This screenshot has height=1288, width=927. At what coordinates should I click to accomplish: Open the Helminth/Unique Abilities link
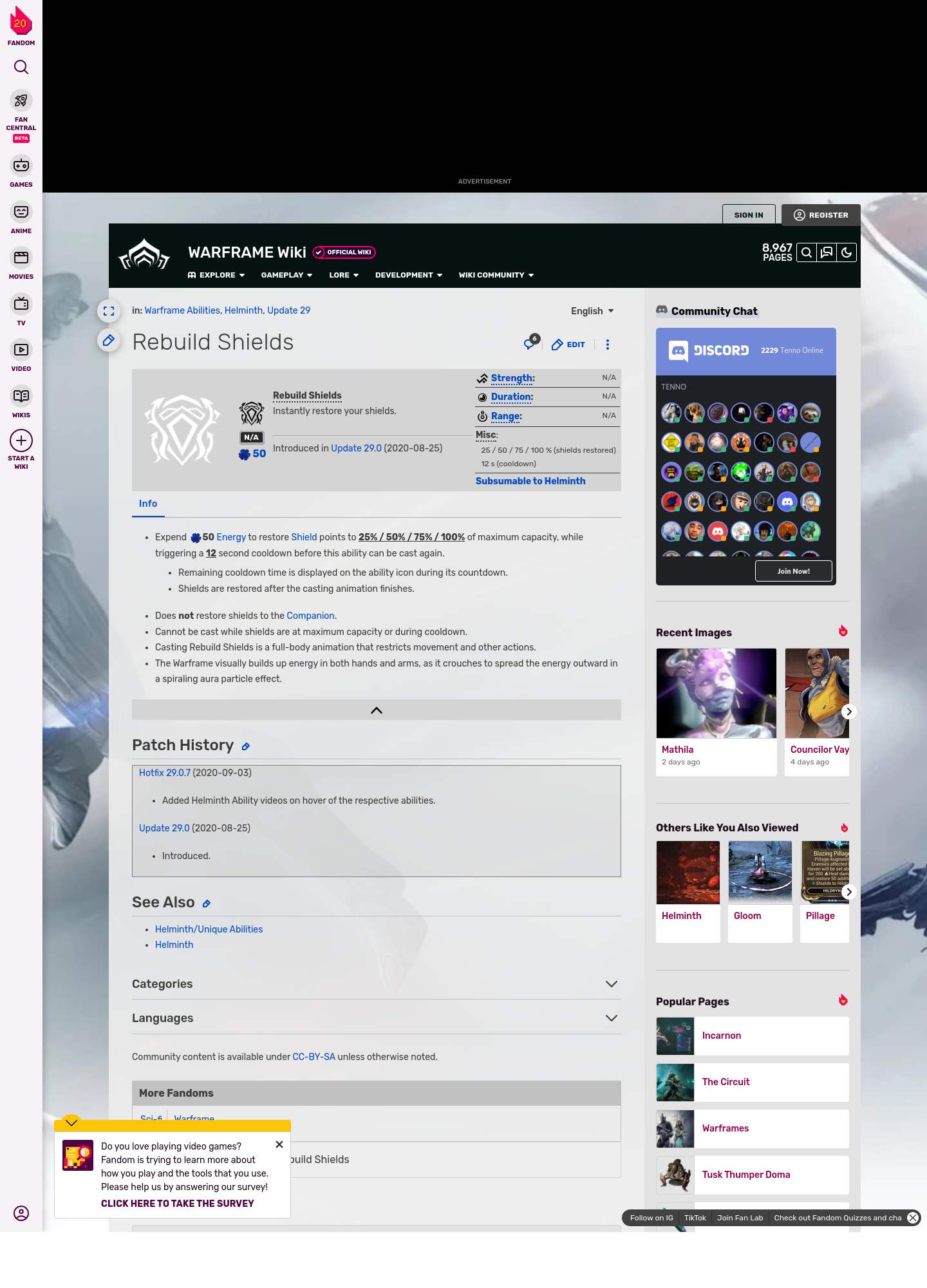pos(209,929)
